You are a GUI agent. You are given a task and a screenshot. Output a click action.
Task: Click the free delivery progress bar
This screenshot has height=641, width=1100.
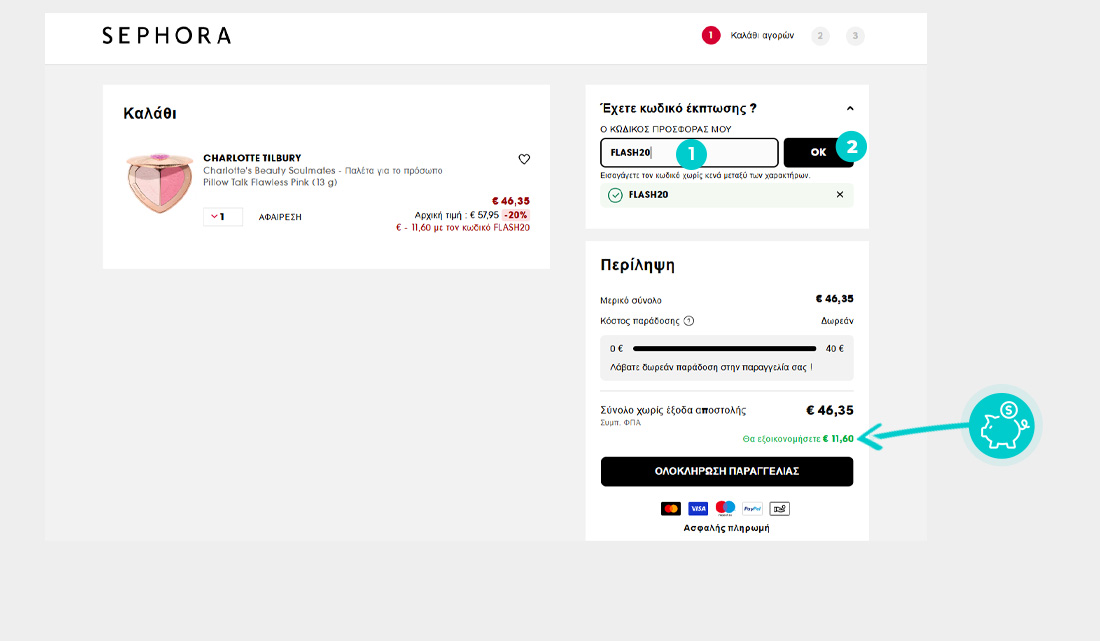point(726,349)
